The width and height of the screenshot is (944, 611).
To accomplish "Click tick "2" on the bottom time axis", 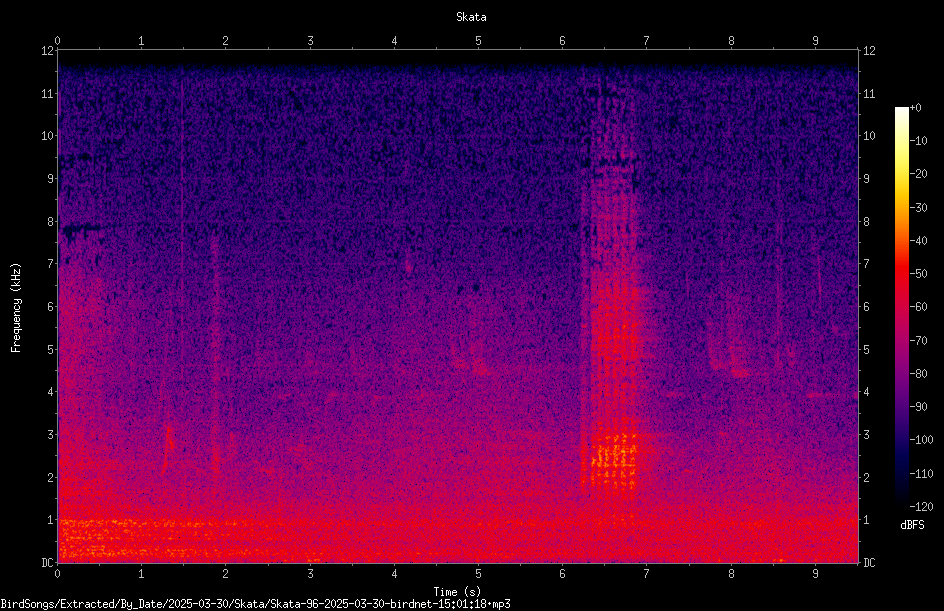I will tap(226, 574).
